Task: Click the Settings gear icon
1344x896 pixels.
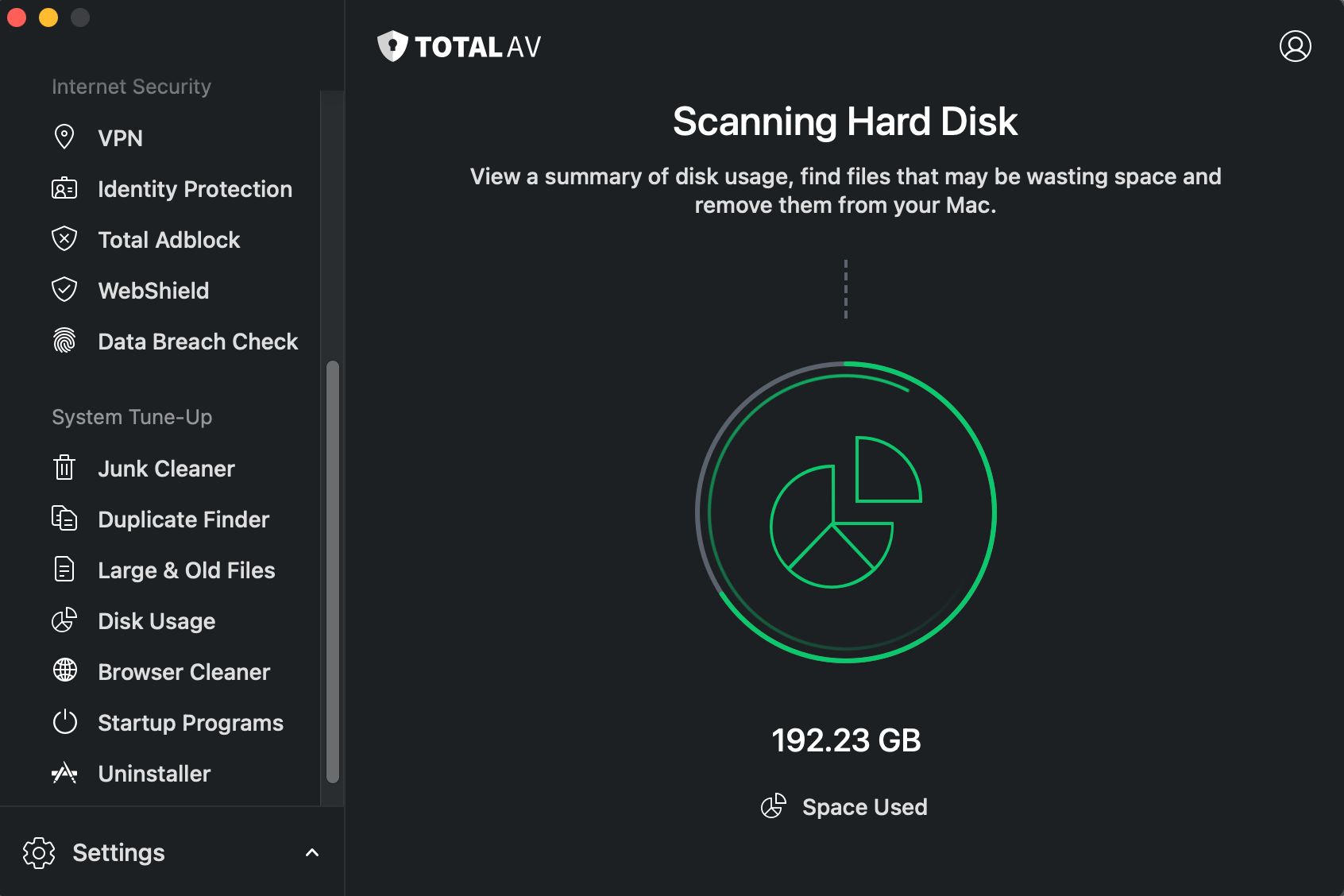Action: (39, 852)
